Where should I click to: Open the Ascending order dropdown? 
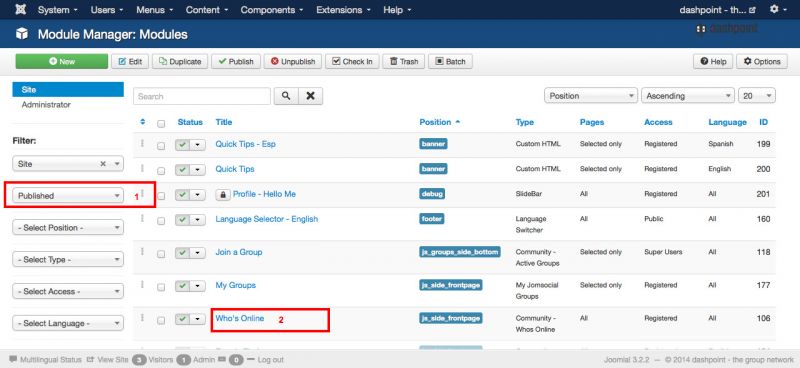coord(688,95)
